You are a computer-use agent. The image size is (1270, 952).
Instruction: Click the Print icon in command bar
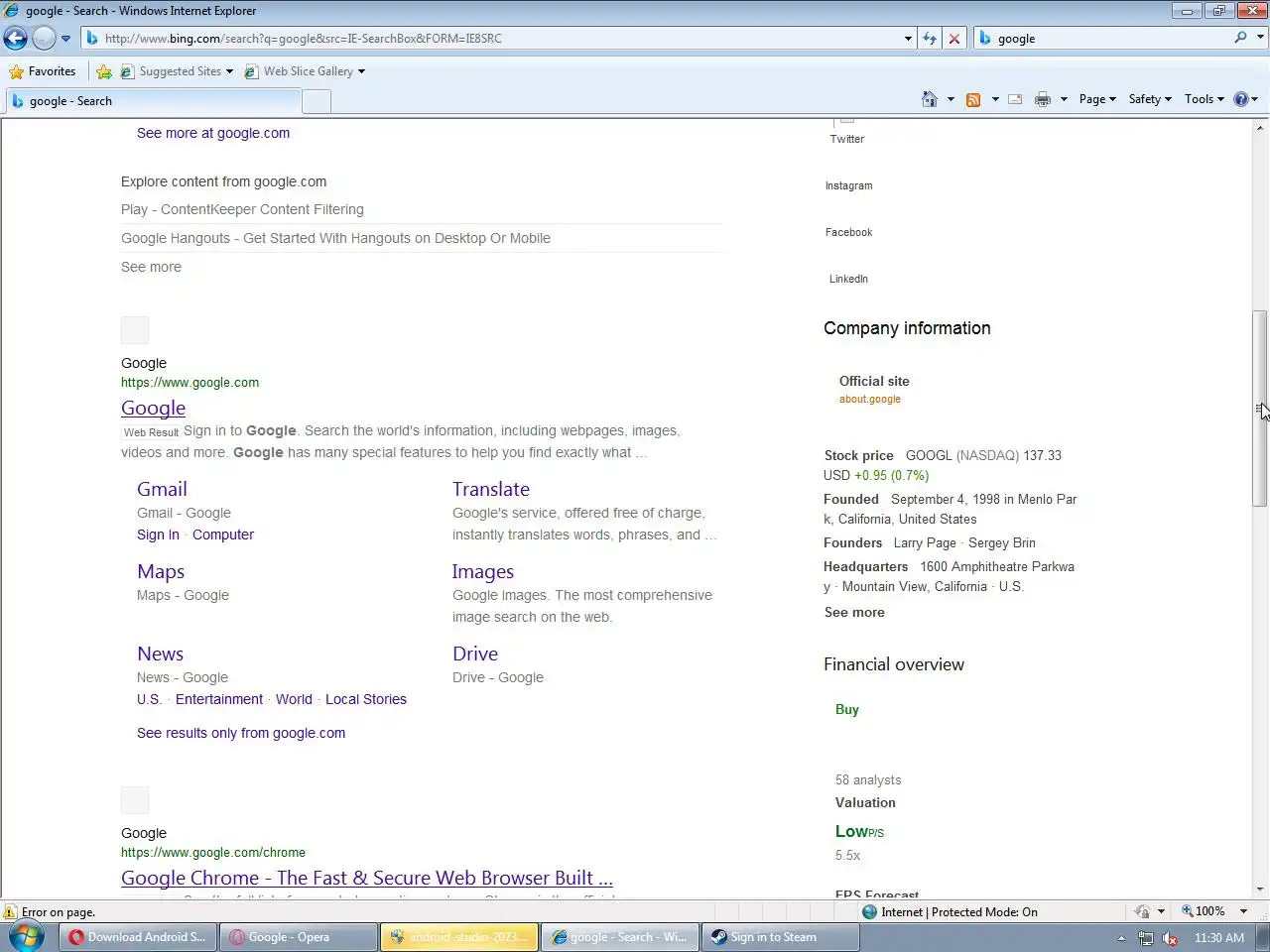[1043, 99]
